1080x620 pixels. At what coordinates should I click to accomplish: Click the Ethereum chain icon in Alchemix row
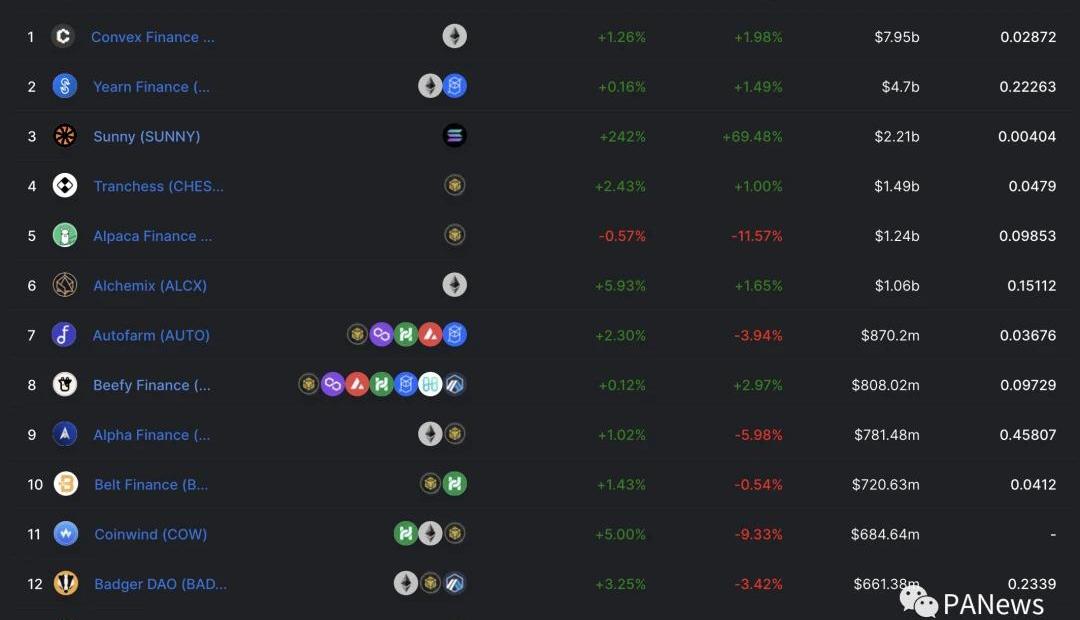pyautogui.click(x=455, y=285)
